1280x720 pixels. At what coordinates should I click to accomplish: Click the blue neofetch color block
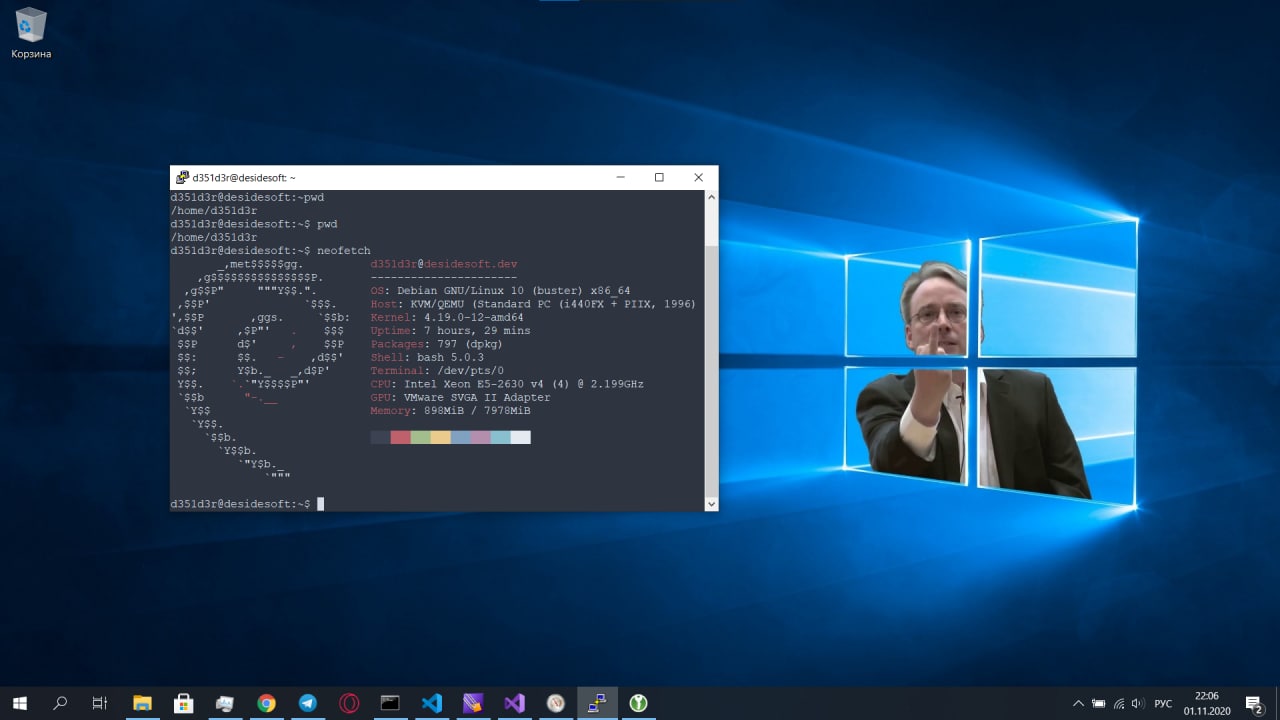460,437
